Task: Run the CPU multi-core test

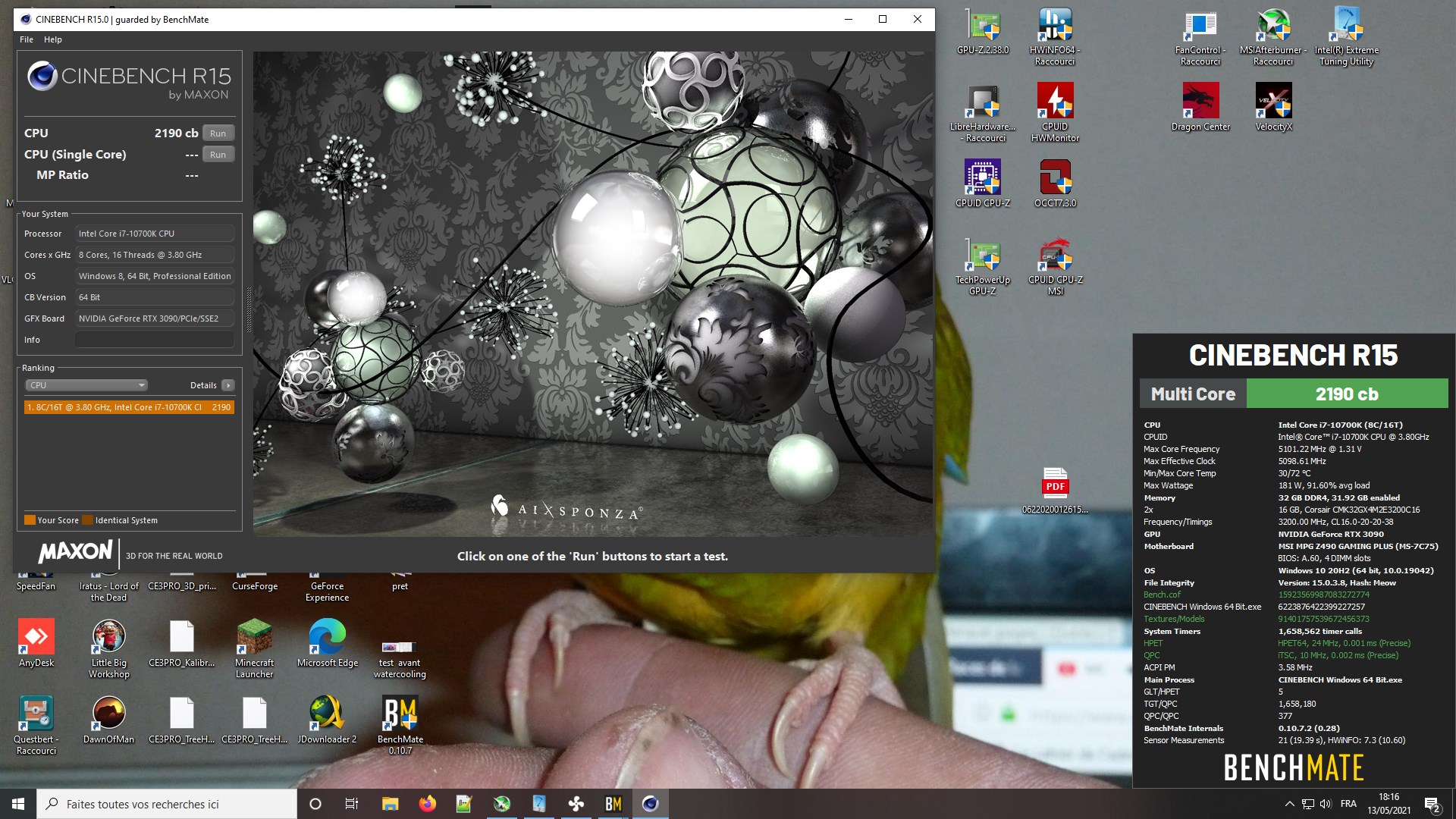Action: coord(218,133)
